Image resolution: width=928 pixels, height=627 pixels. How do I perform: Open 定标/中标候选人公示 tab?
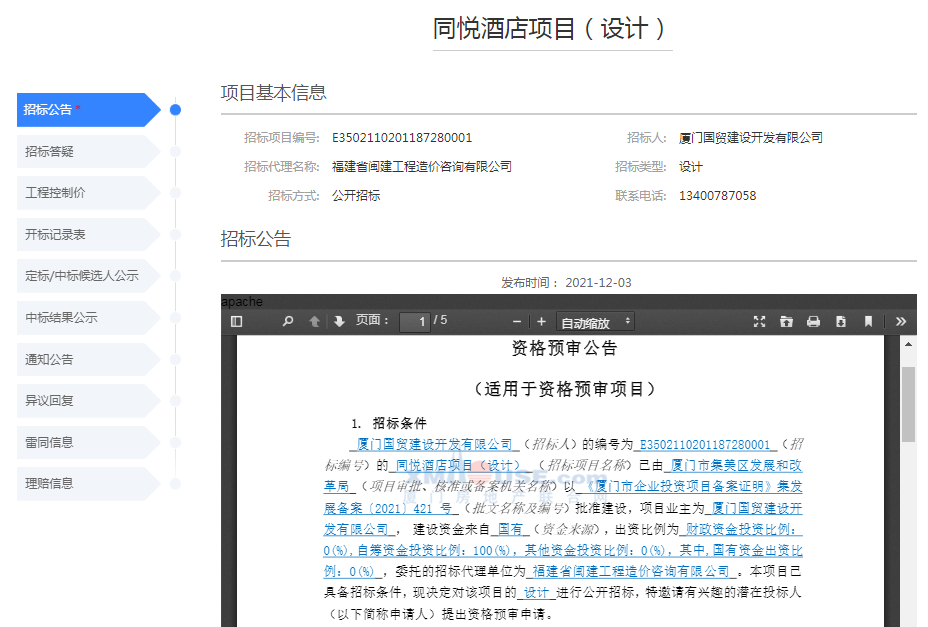click(x=89, y=275)
